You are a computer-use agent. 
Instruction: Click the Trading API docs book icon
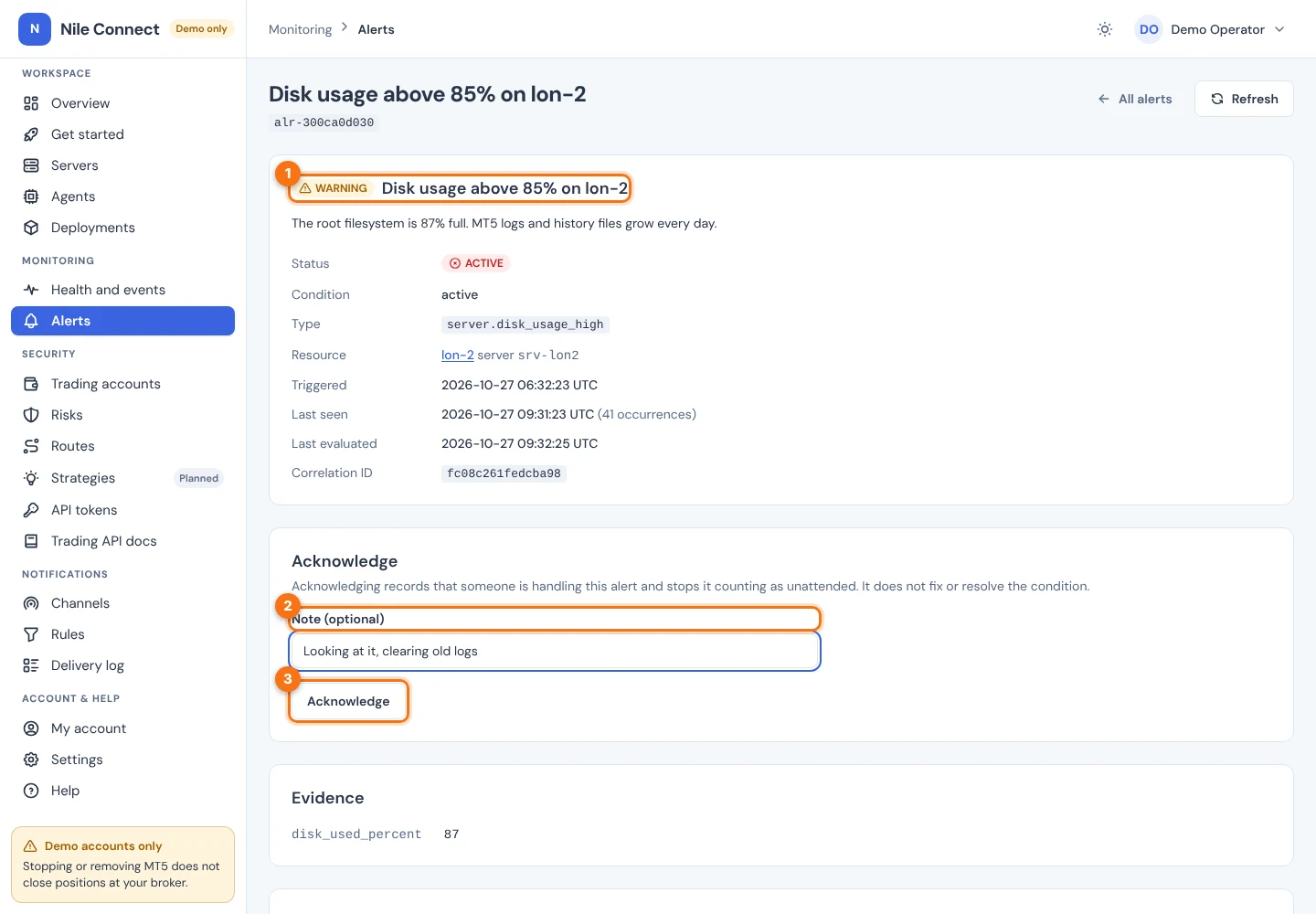(x=31, y=541)
